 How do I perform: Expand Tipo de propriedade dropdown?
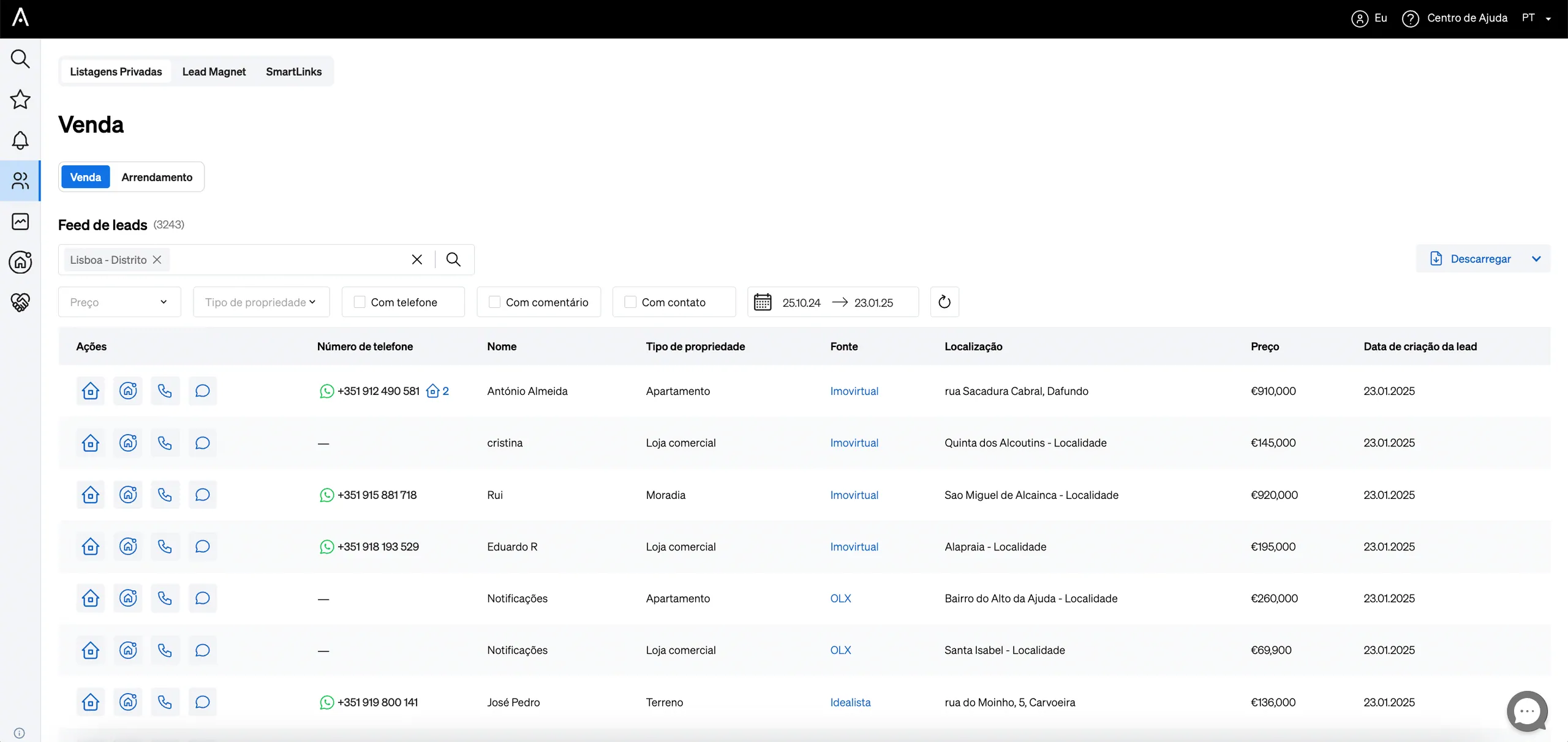[x=262, y=302]
